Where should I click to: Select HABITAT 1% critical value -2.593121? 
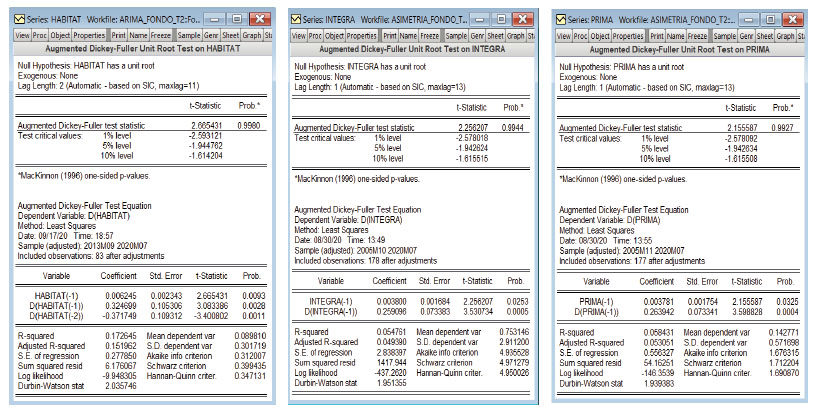(205, 135)
